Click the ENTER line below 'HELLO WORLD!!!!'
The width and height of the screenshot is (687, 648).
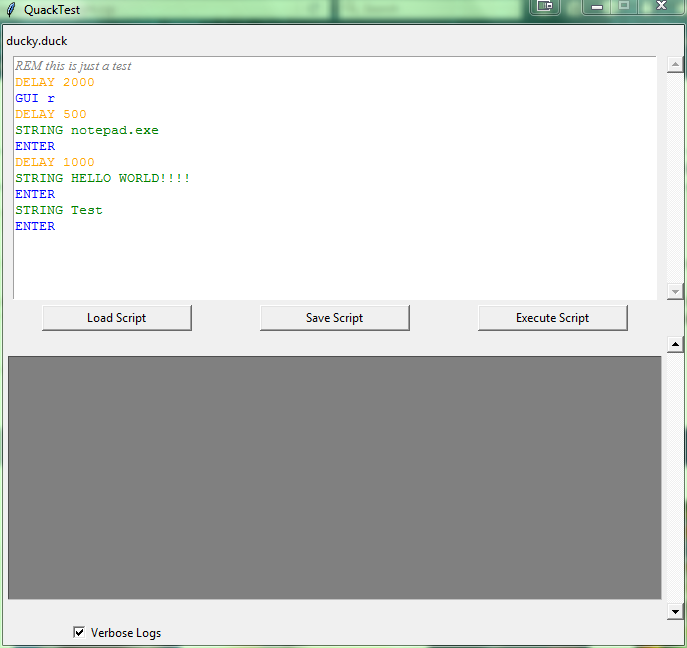35,194
